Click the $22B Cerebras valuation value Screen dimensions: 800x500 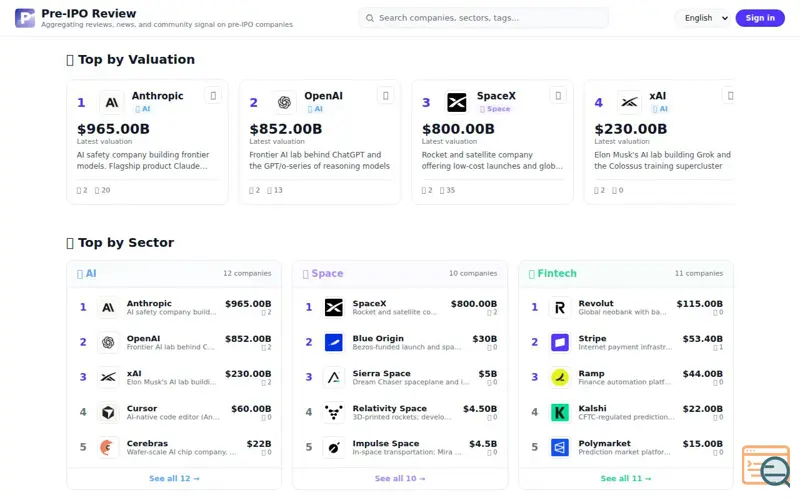[259, 444]
